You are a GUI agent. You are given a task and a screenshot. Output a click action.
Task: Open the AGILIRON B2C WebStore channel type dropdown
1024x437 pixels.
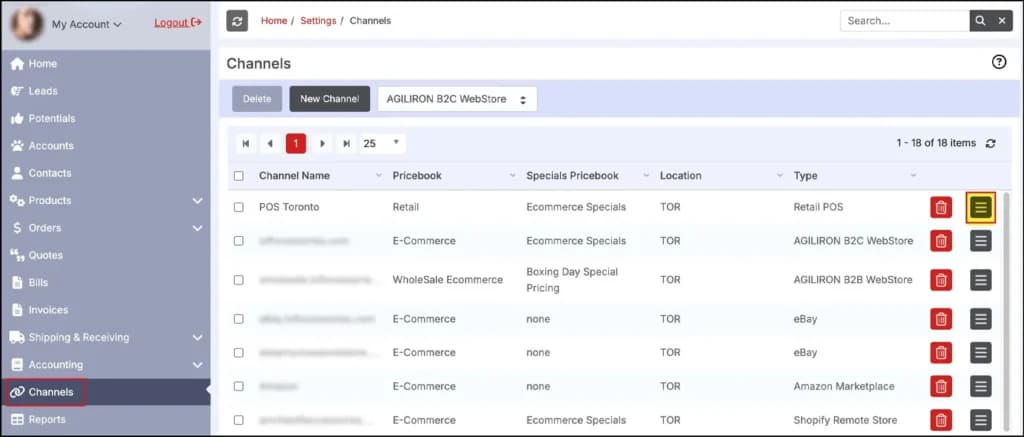[457, 99]
